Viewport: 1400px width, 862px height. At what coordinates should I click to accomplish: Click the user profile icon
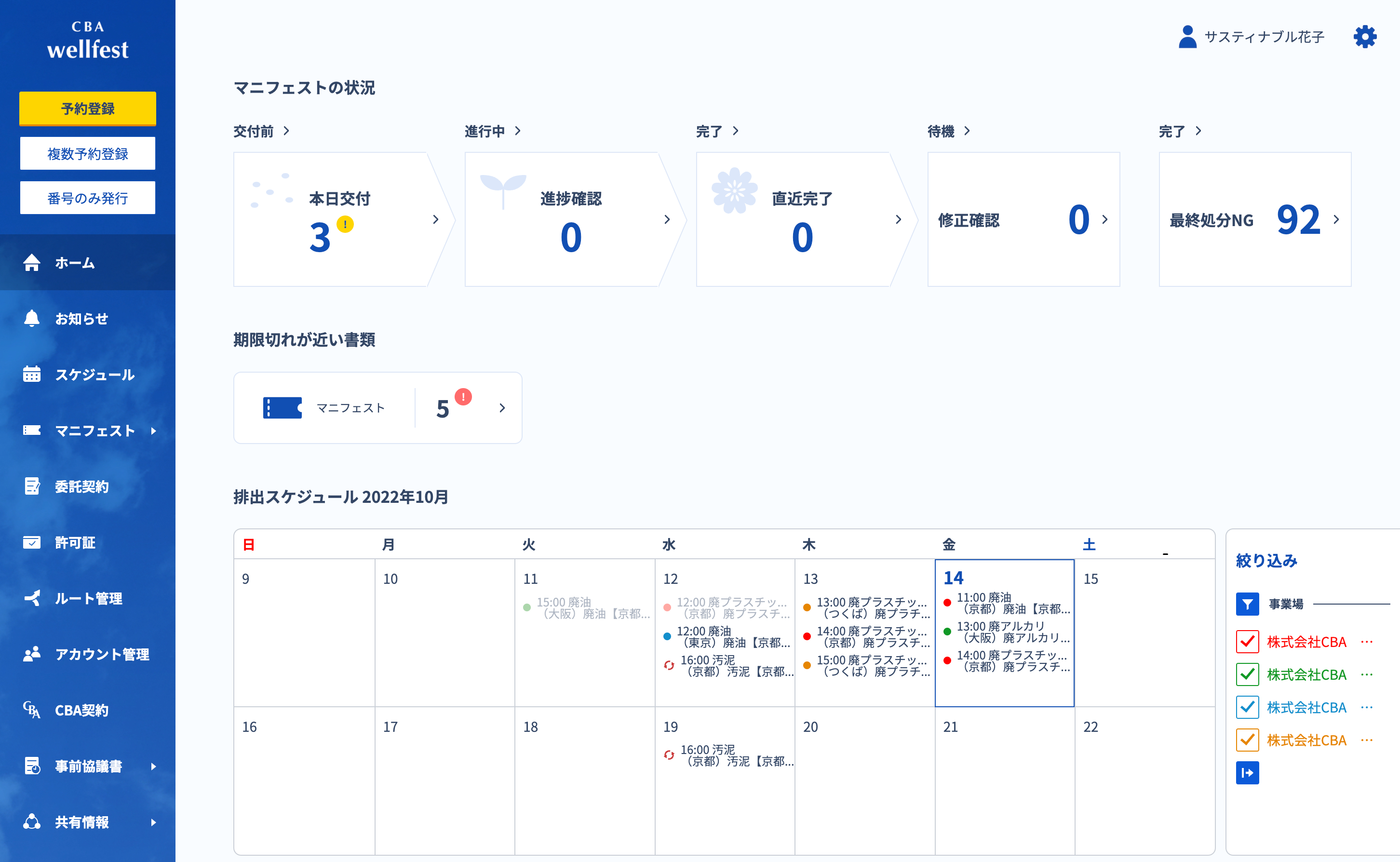pyautogui.click(x=1187, y=37)
